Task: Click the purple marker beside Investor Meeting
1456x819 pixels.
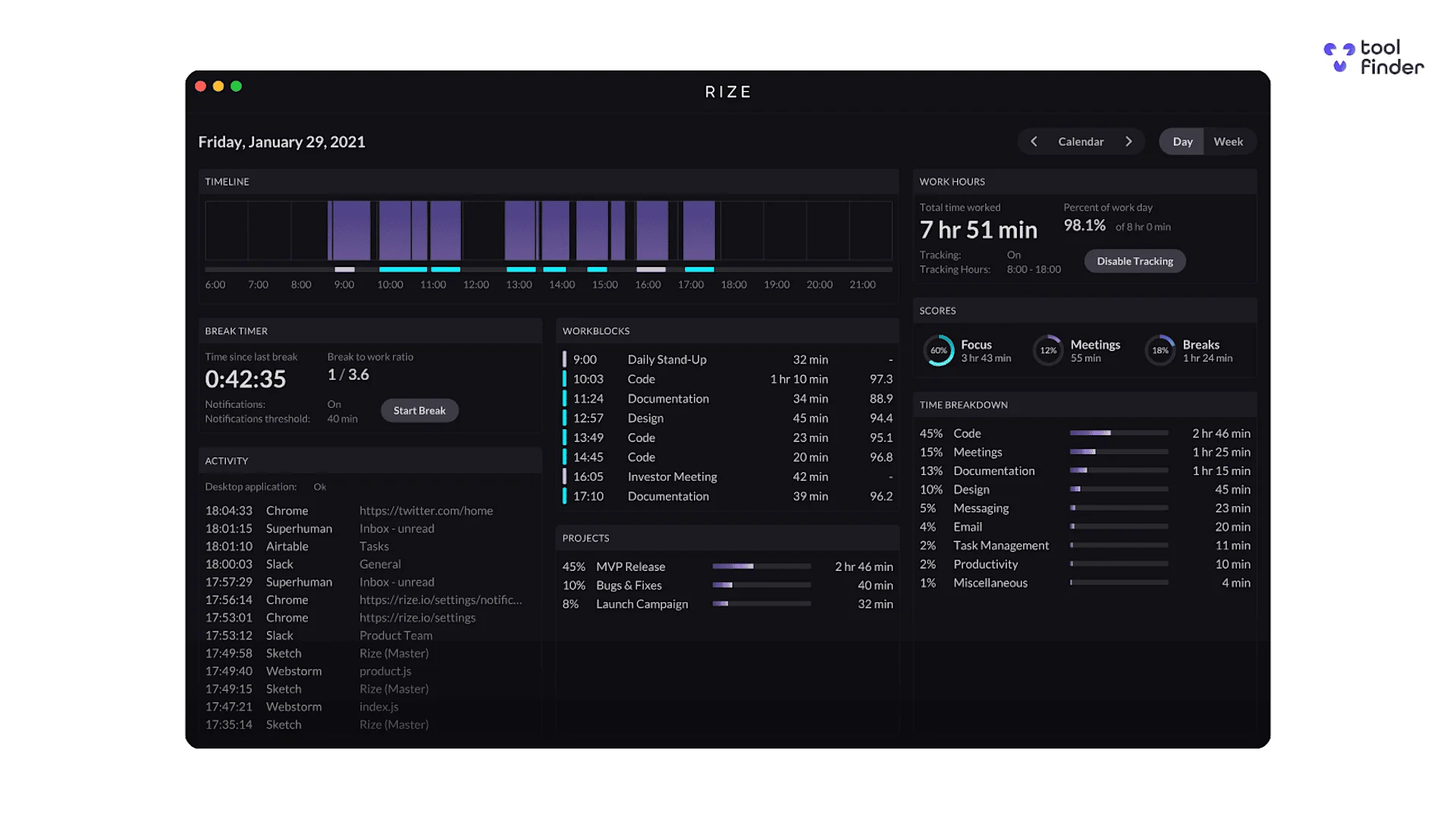Action: pos(566,476)
